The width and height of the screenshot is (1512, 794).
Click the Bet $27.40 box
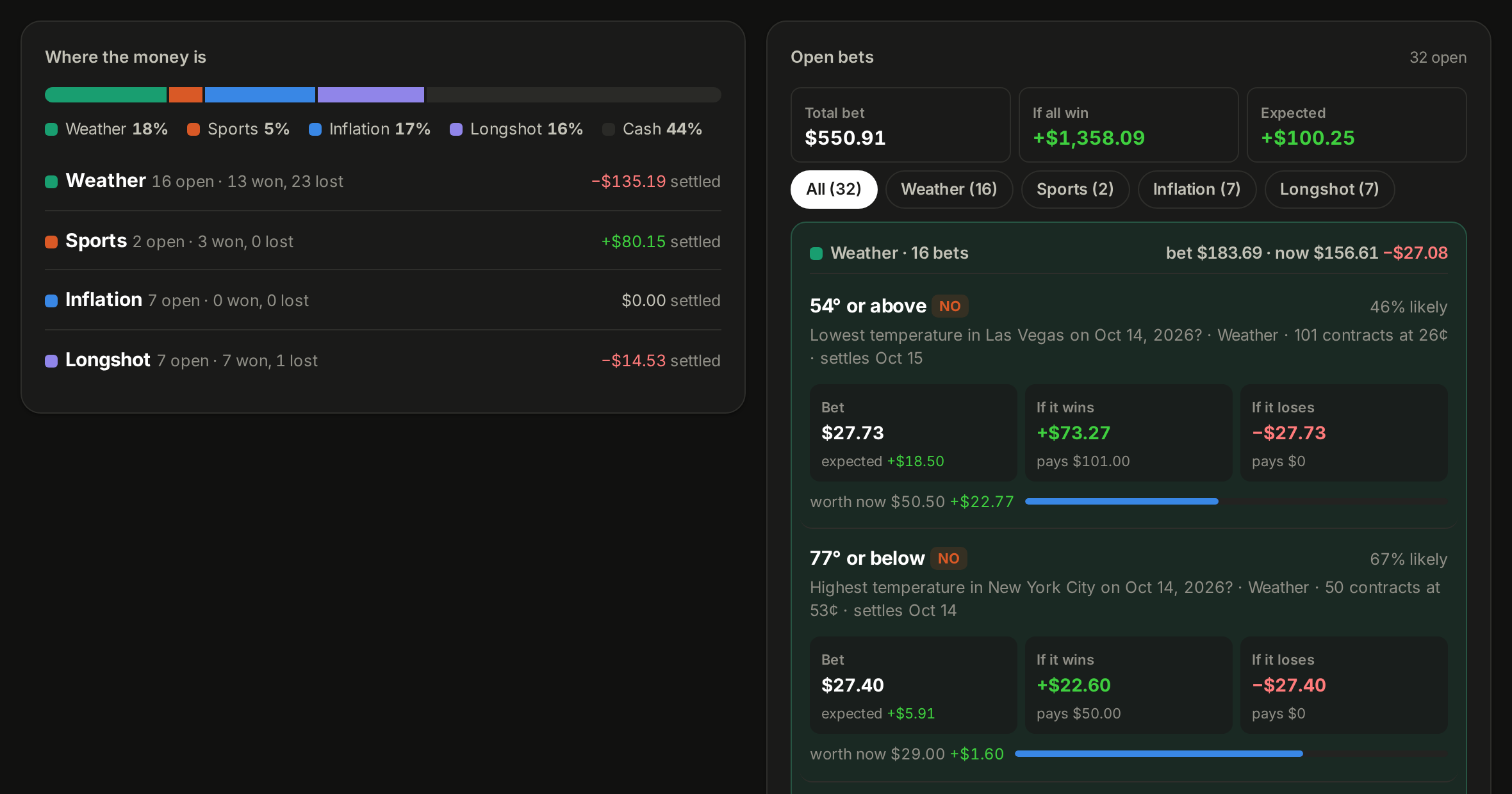pyautogui.click(x=913, y=685)
